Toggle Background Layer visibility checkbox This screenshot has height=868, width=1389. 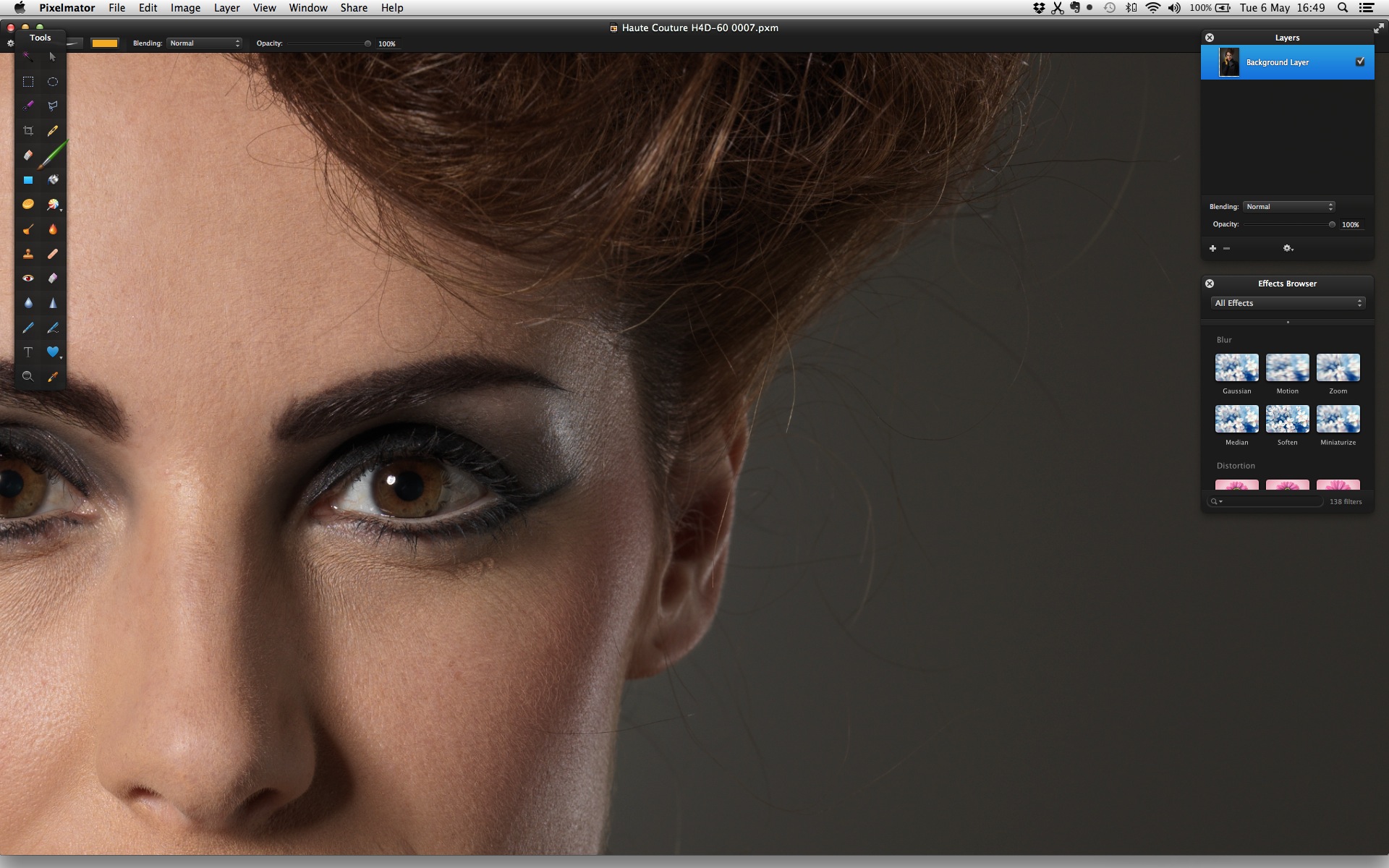point(1360,62)
